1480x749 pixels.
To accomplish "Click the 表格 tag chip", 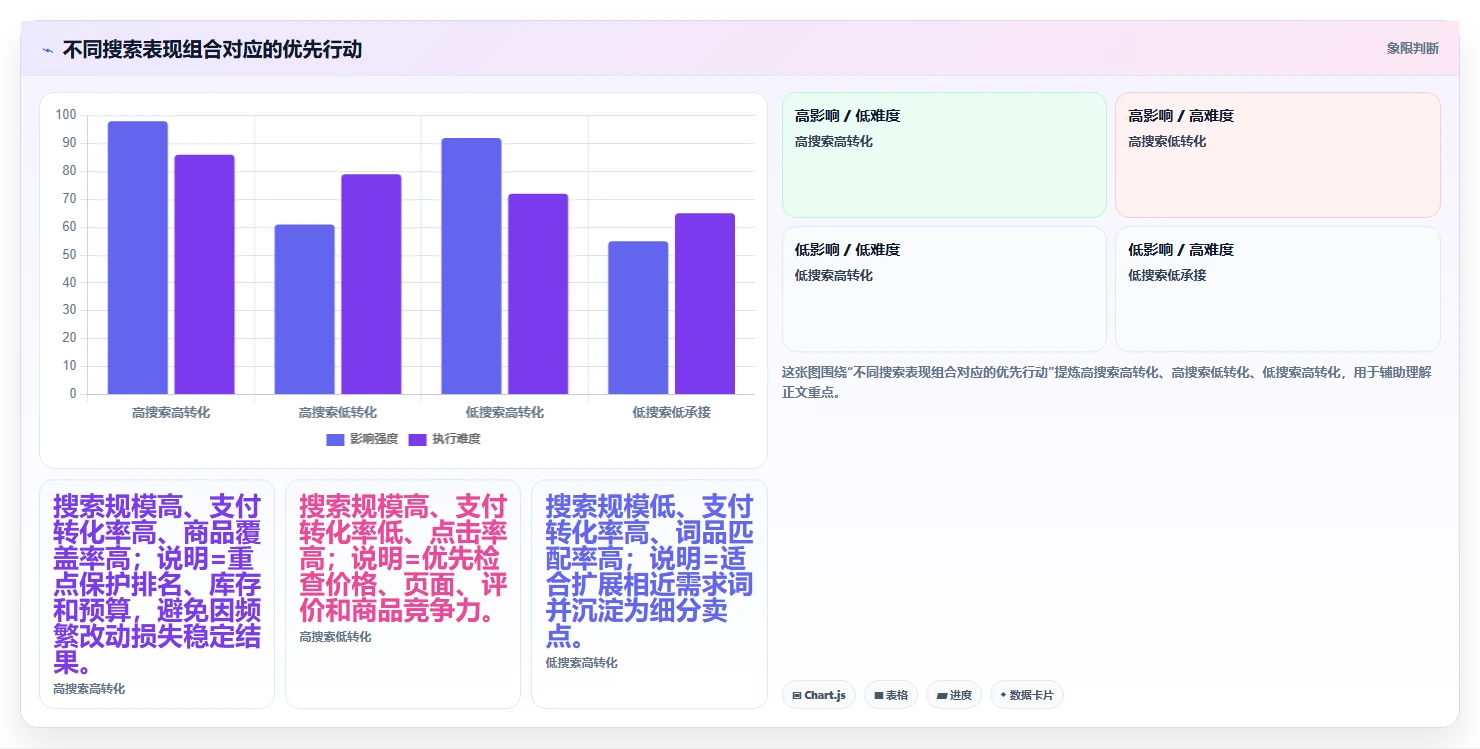I will tap(891, 695).
